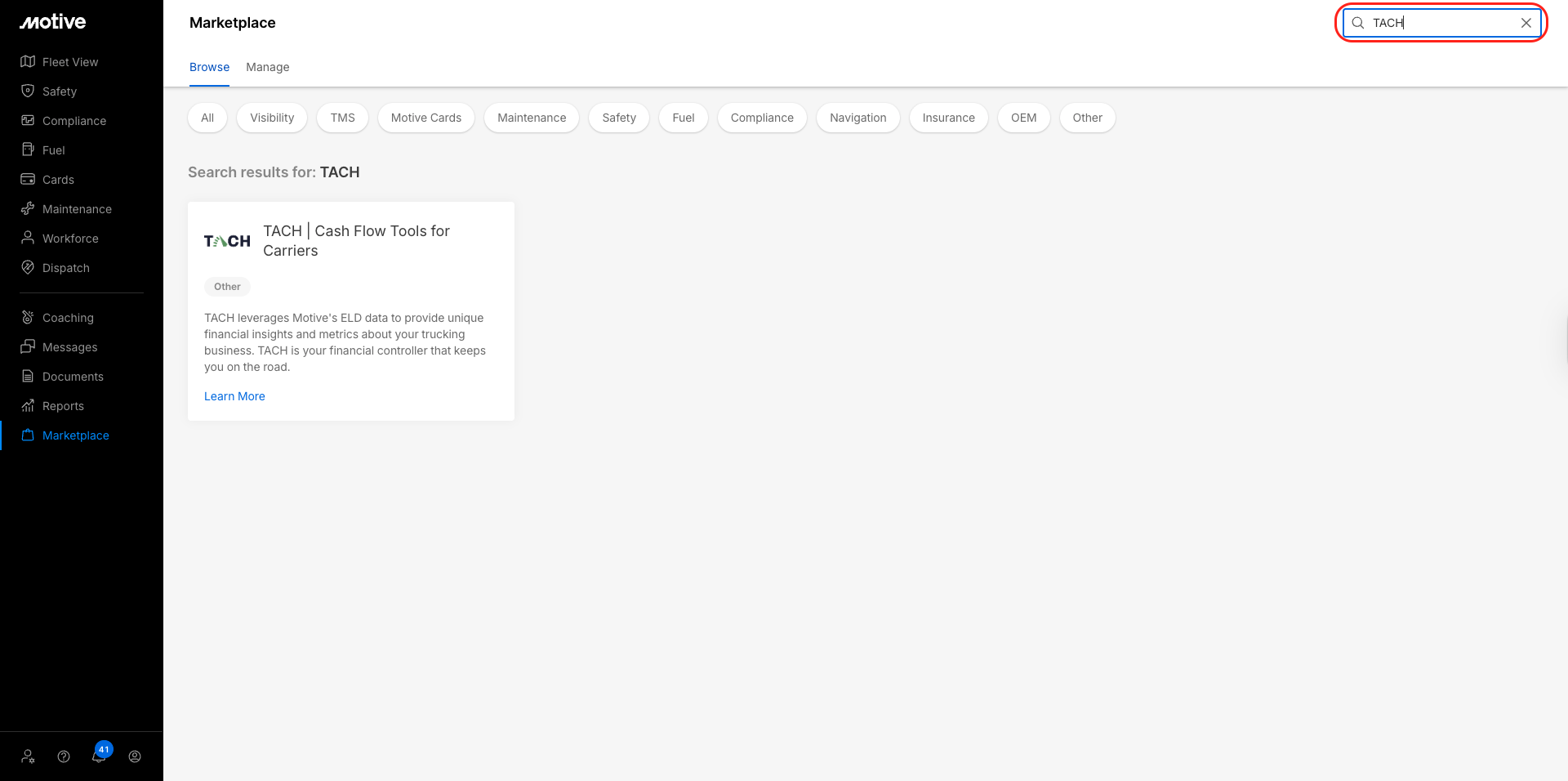Open Learn More link for TACH
Image resolution: width=1568 pixels, height=781 pixels.
[234, 396]
